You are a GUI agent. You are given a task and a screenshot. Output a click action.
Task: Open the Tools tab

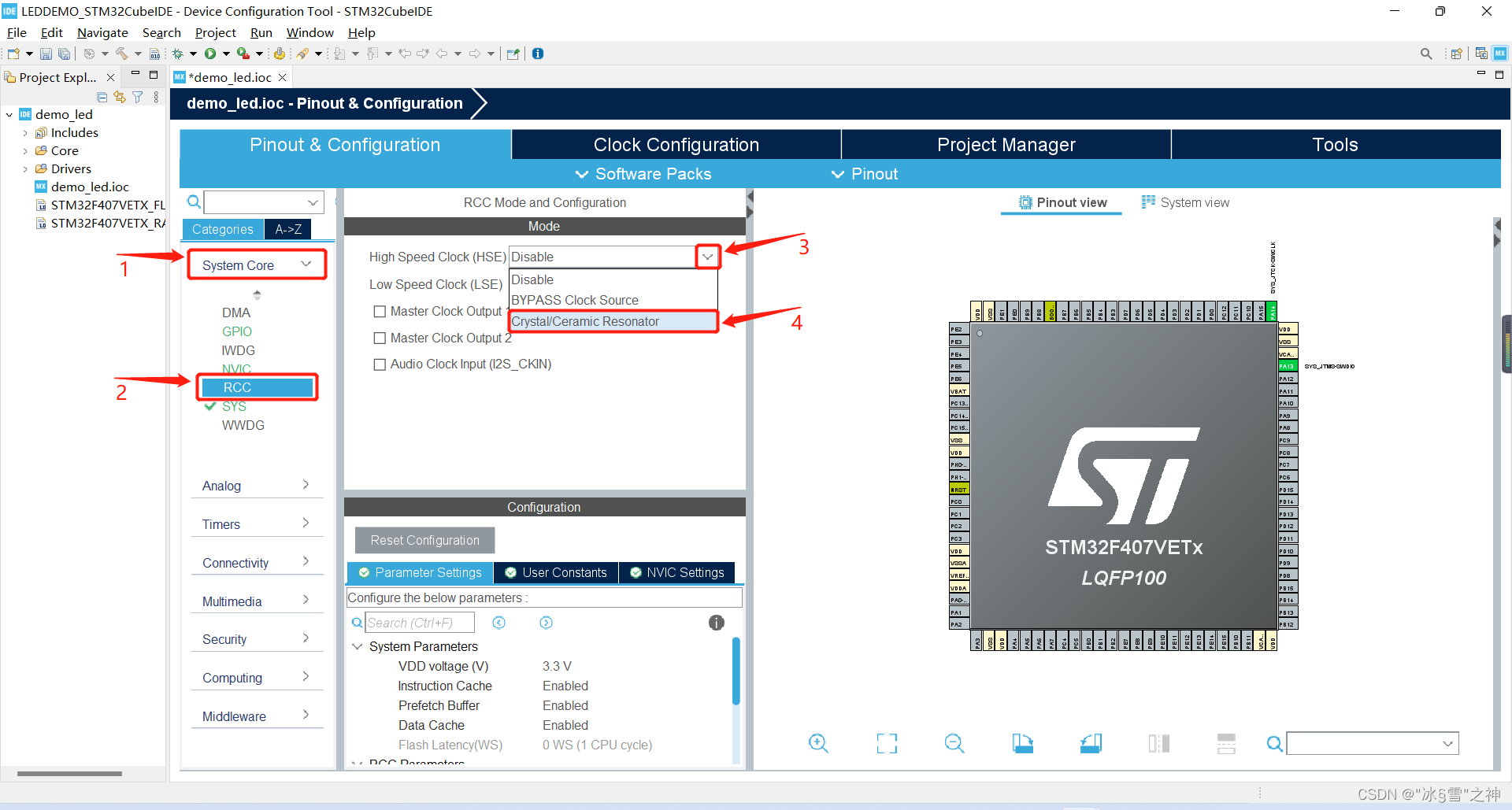1336,145
